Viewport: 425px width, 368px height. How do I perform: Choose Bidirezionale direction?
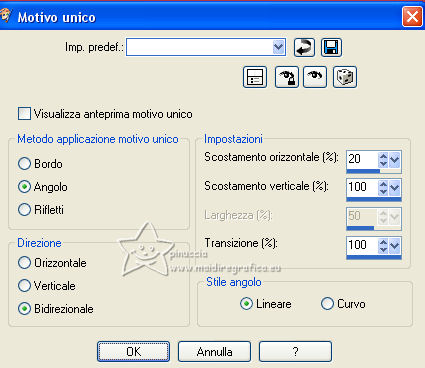tap(24, 309)
